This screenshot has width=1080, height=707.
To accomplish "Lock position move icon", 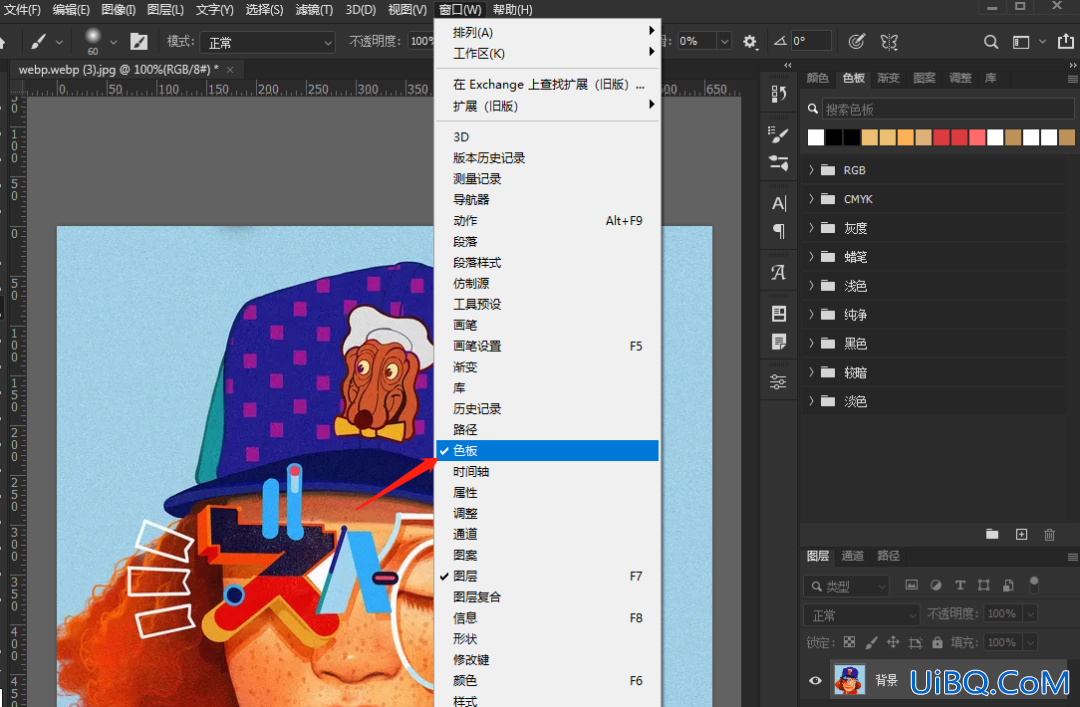I will 893,642.
